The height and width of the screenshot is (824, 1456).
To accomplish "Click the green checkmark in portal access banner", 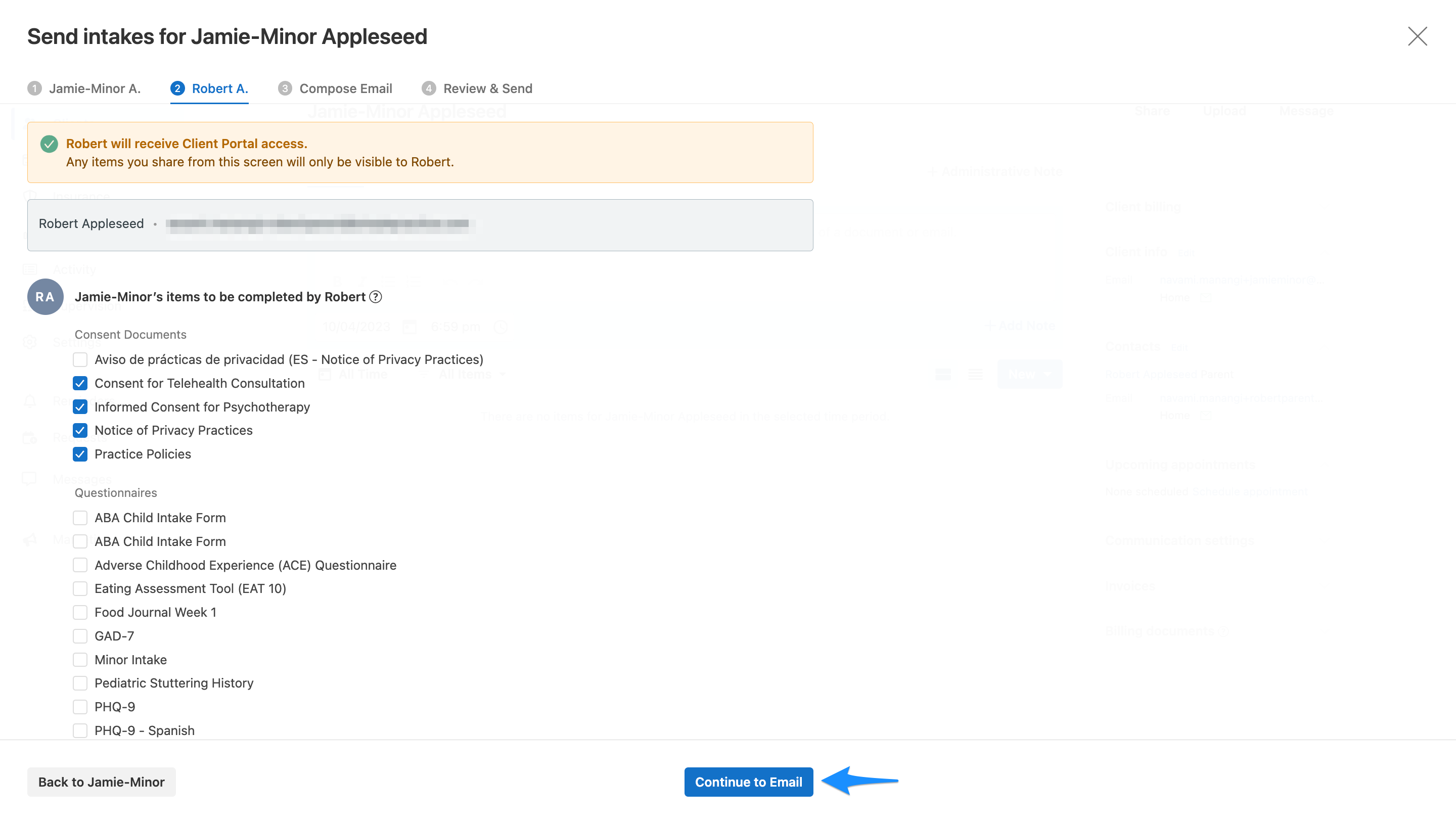I will click(49, 144).
